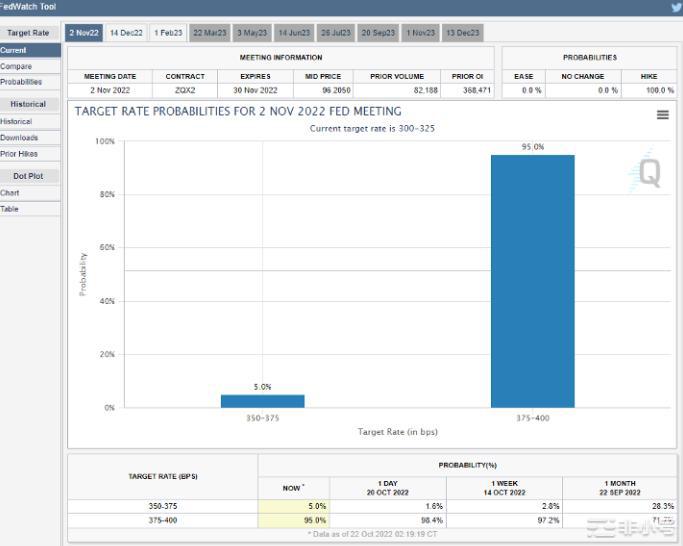Open Probabilities in the sidebar
Image resolution: width=683 pixels, height=546 pixels.
(x=21, y=82)
